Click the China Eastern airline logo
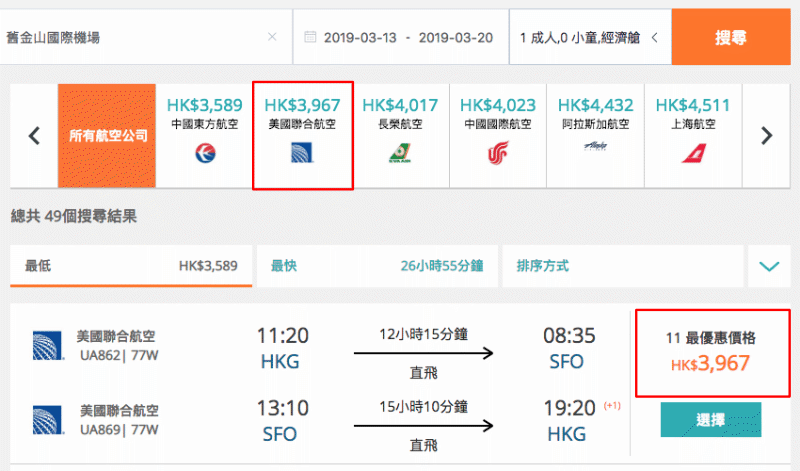The image size is (800, 471). pos(205,153)
